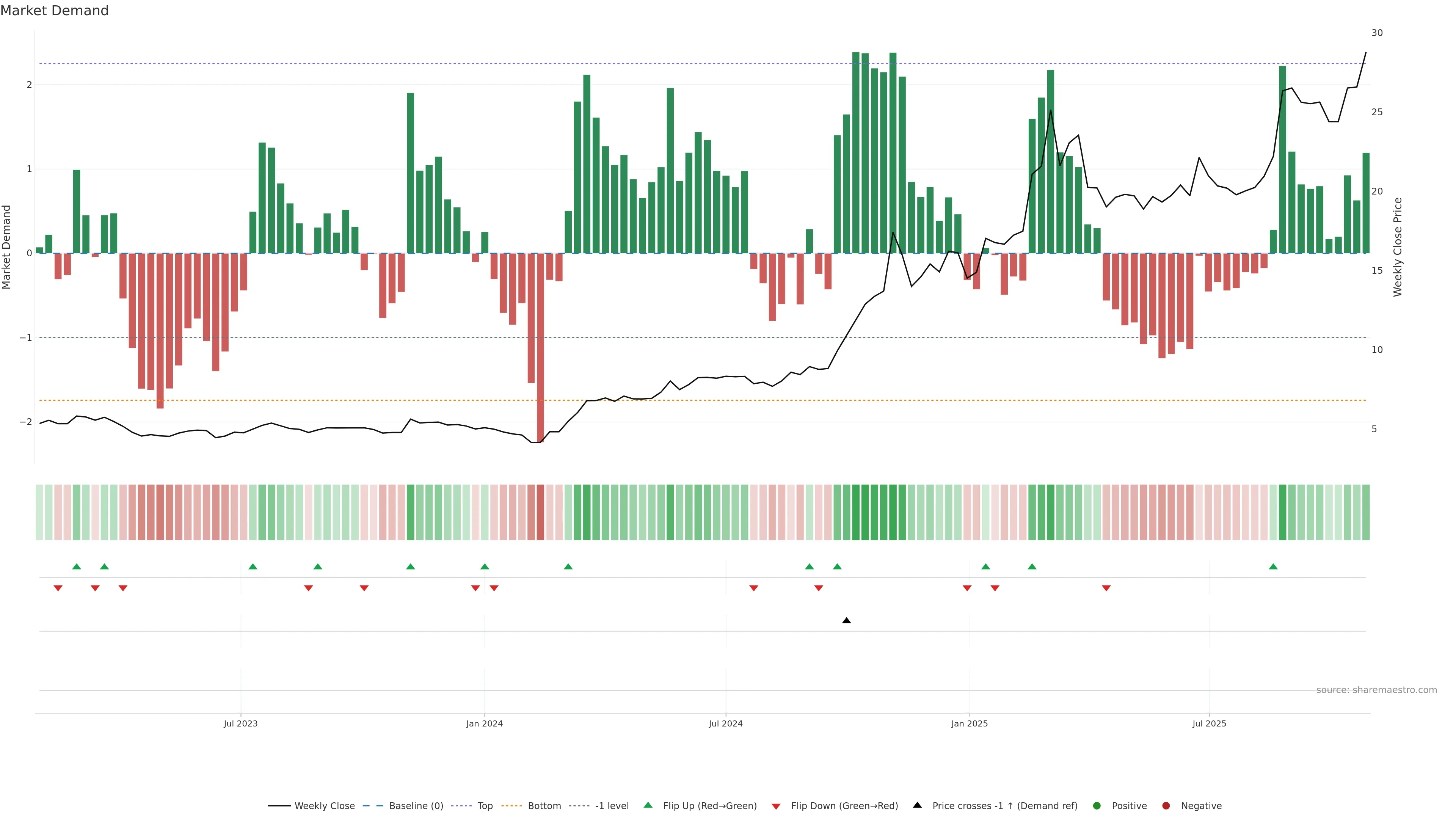Screen dimensions: 1456x819
Task: Click the Positive green circle legend icon
Action: click(1097, 806)
